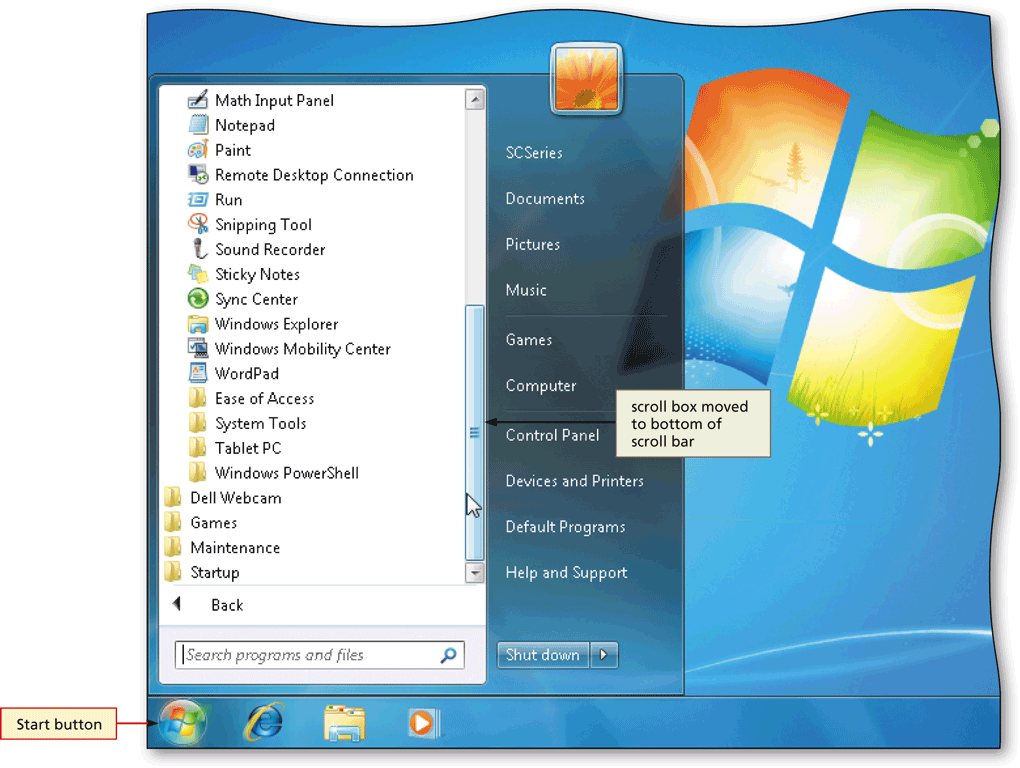Click the magnifier search icon
This screenshot has width=1020, height=768.
448,655
